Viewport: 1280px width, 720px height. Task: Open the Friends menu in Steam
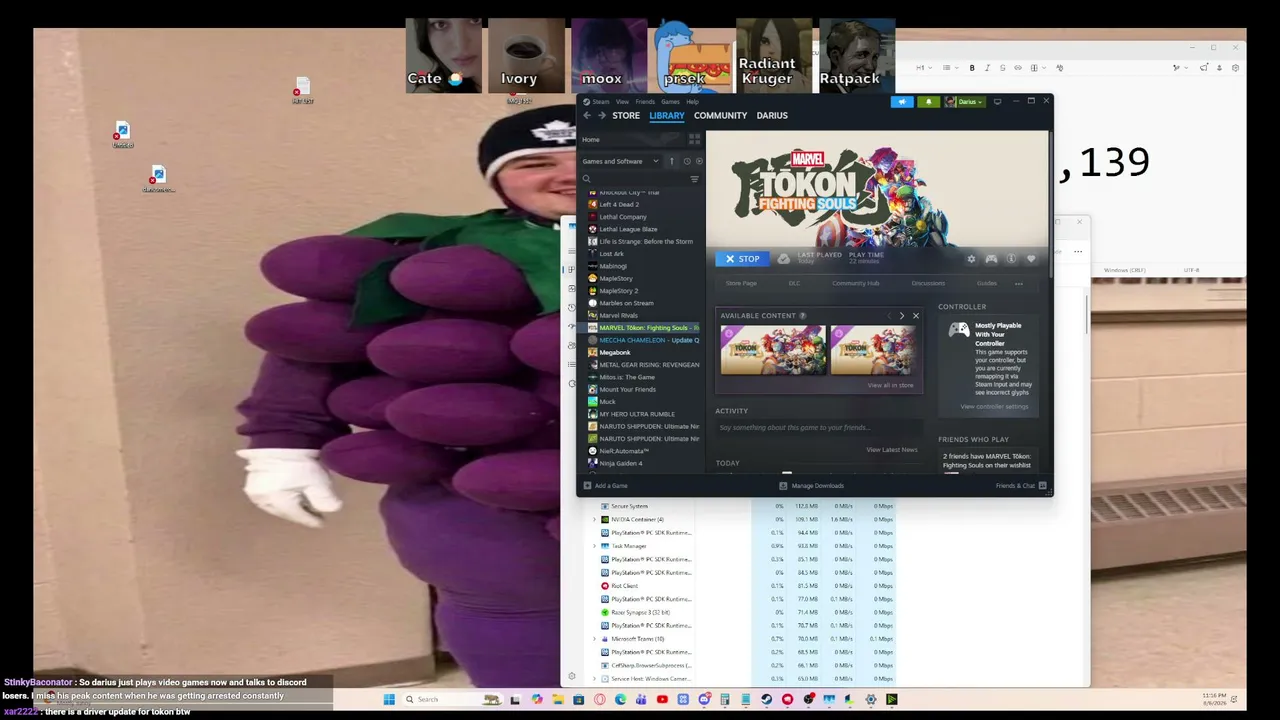tap(645, 101)
